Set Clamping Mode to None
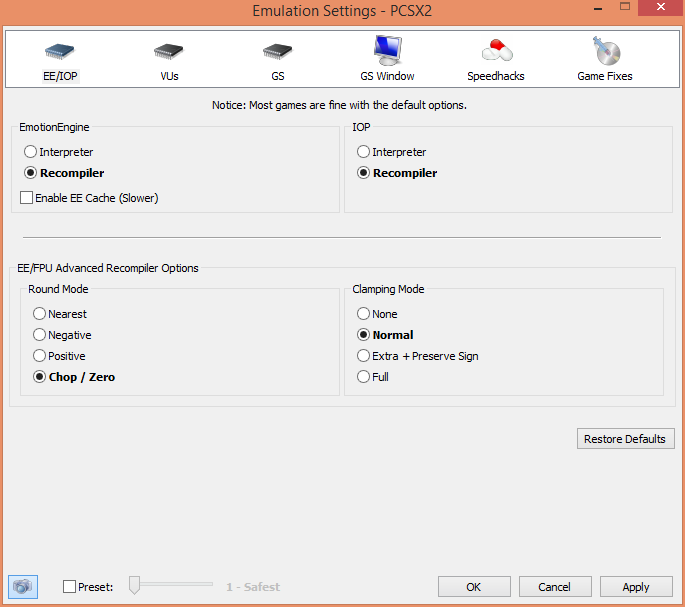The height and width of the screenshot is (607, 685). pyautogui.click(x=377, y=314)
